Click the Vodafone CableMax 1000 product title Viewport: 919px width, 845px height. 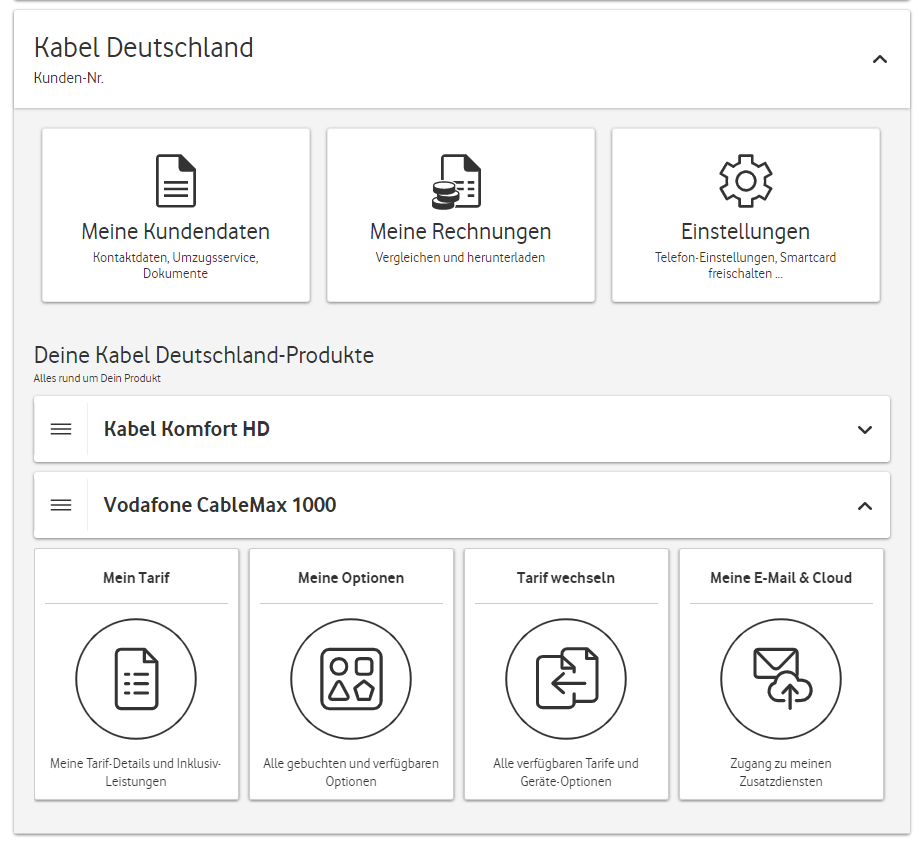220,505
